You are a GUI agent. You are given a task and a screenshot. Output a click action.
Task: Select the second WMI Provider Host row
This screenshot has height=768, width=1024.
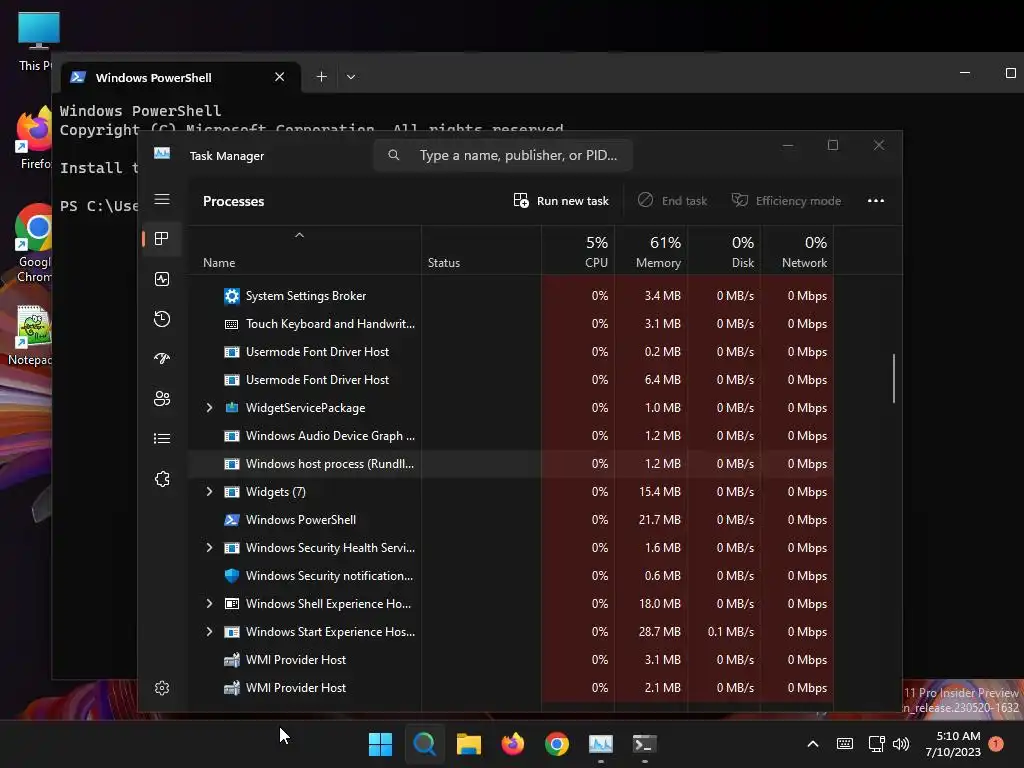click(x=511, y=688)
